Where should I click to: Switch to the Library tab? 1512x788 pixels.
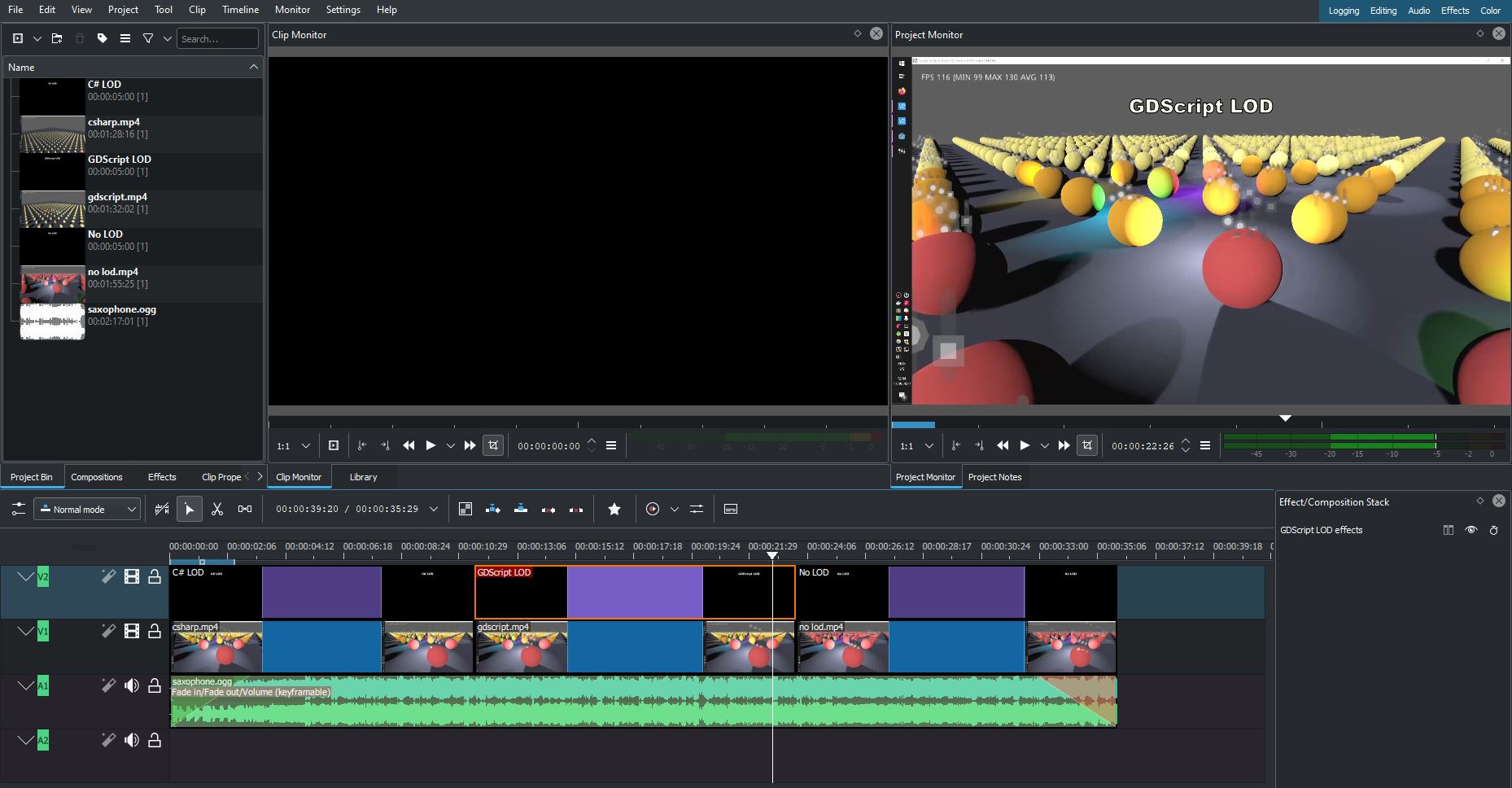tap(363, 477)
